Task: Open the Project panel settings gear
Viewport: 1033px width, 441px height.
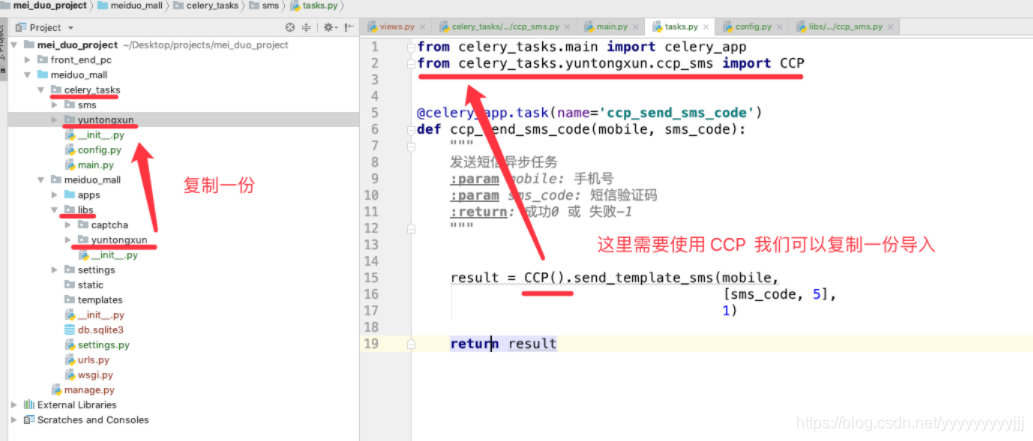Action: [328, 28]
